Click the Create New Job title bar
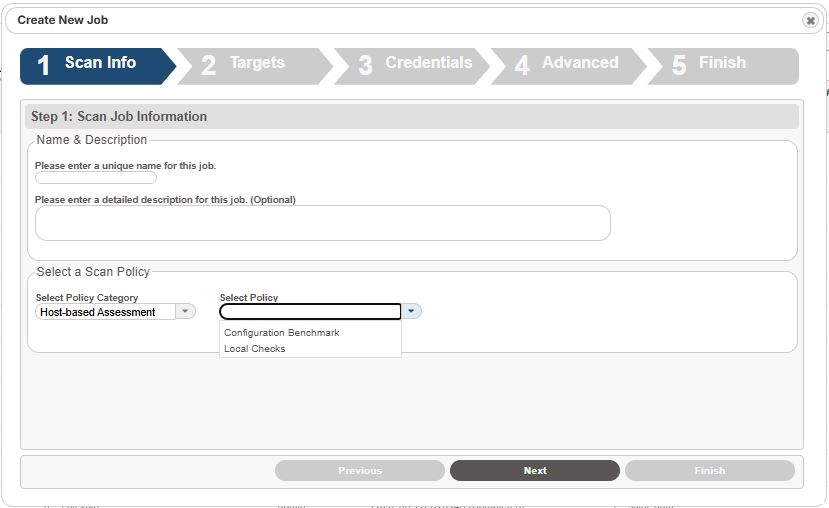Viewport: 829px width, 508px height. pos(404,20)
